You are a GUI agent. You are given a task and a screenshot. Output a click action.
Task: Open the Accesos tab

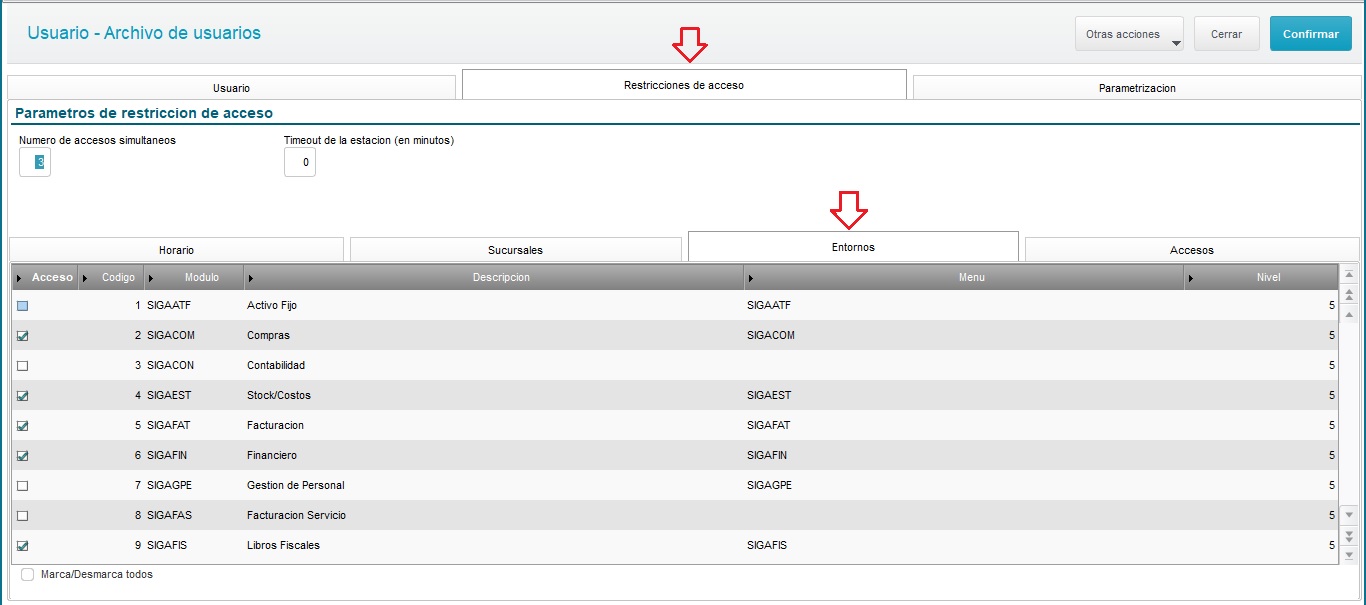click(x=1192, y=250)
